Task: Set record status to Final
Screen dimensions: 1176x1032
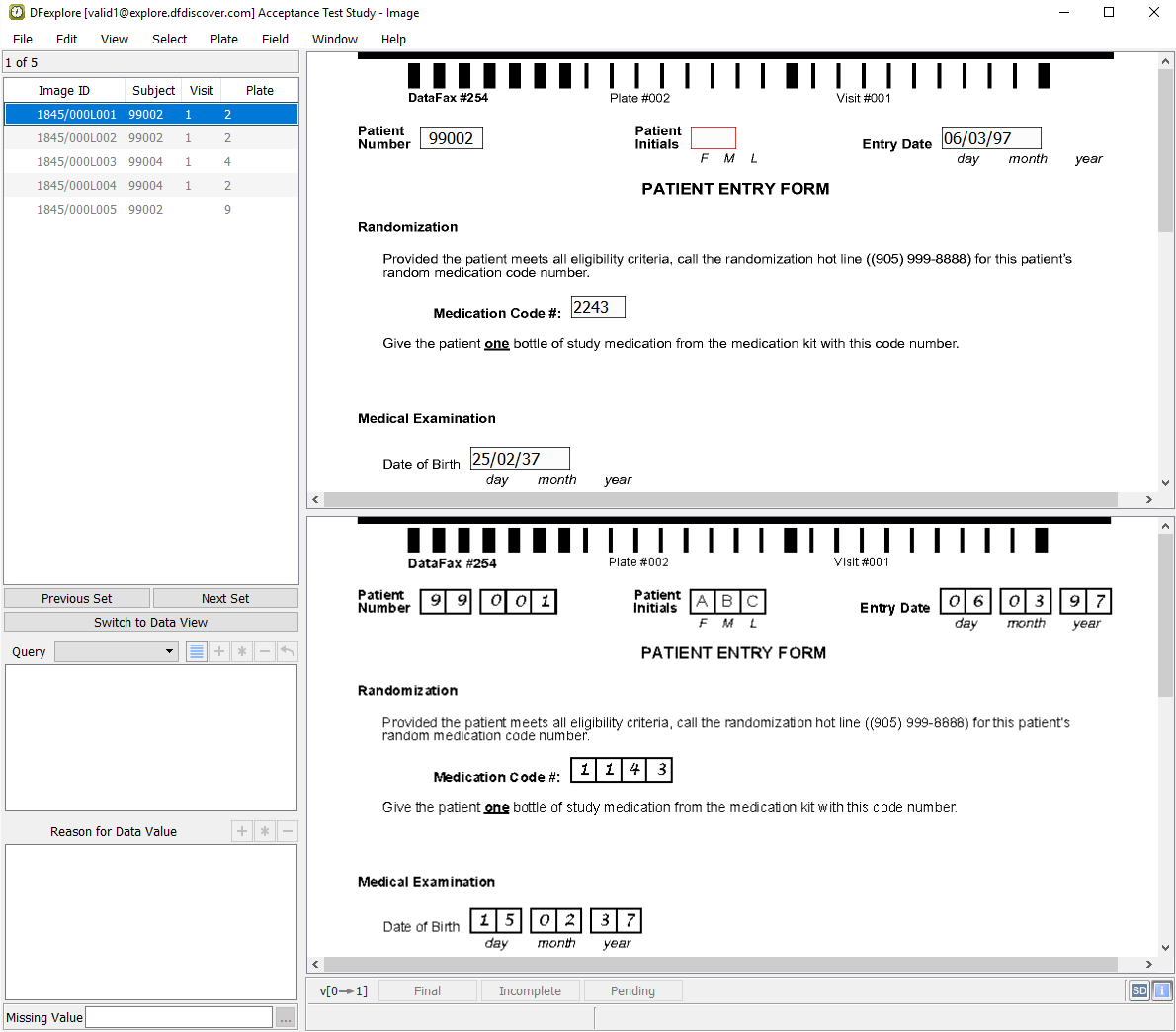Action: pos(427,990)
